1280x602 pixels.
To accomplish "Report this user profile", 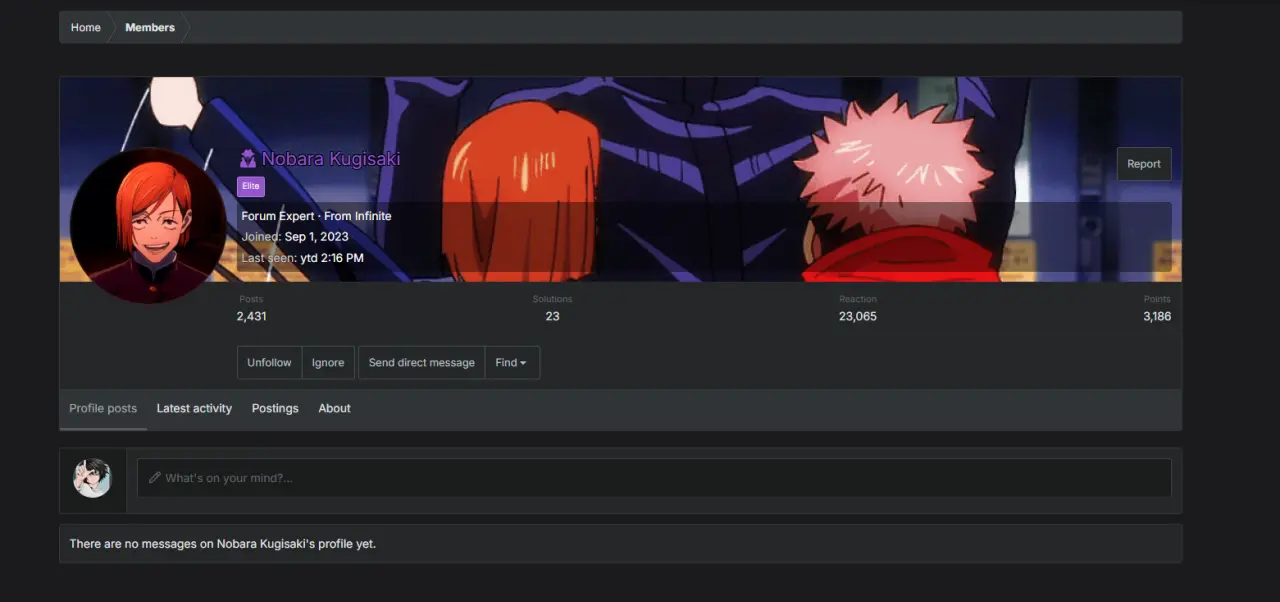I will pos(1144,164).
